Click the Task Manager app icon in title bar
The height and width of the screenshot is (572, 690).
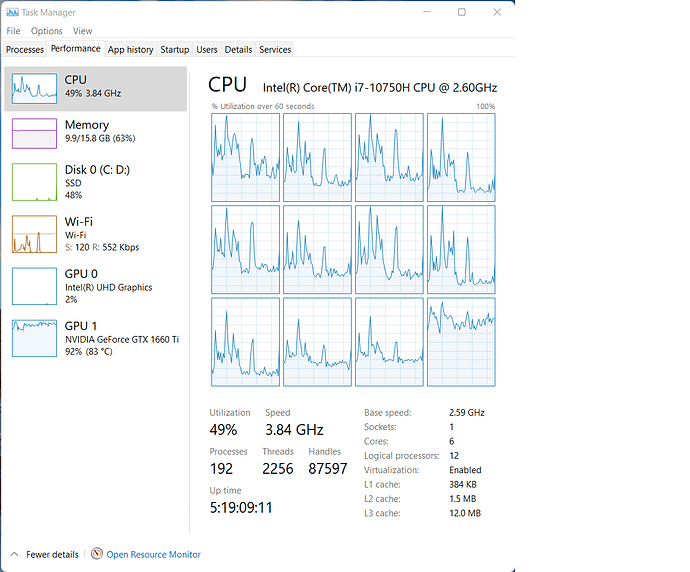click(x=12, y=12)
